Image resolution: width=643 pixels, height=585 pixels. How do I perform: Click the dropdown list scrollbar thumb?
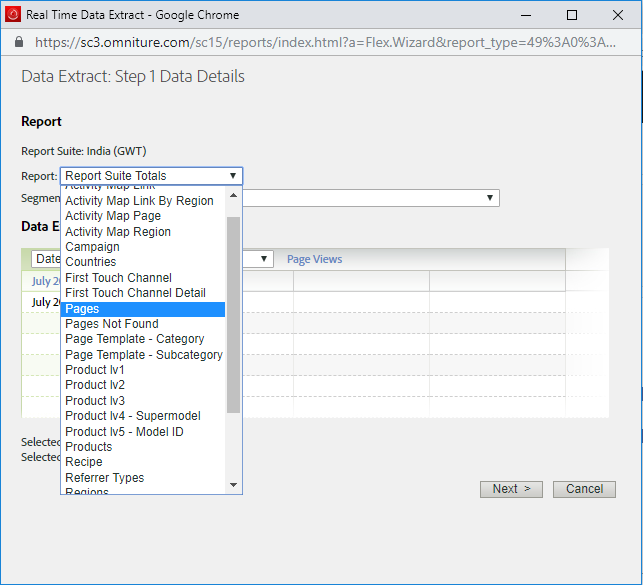pos(234,314)
